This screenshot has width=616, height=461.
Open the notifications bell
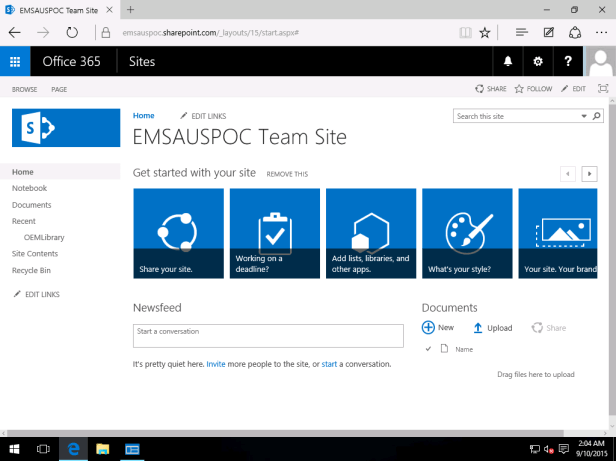click(508, 62)
